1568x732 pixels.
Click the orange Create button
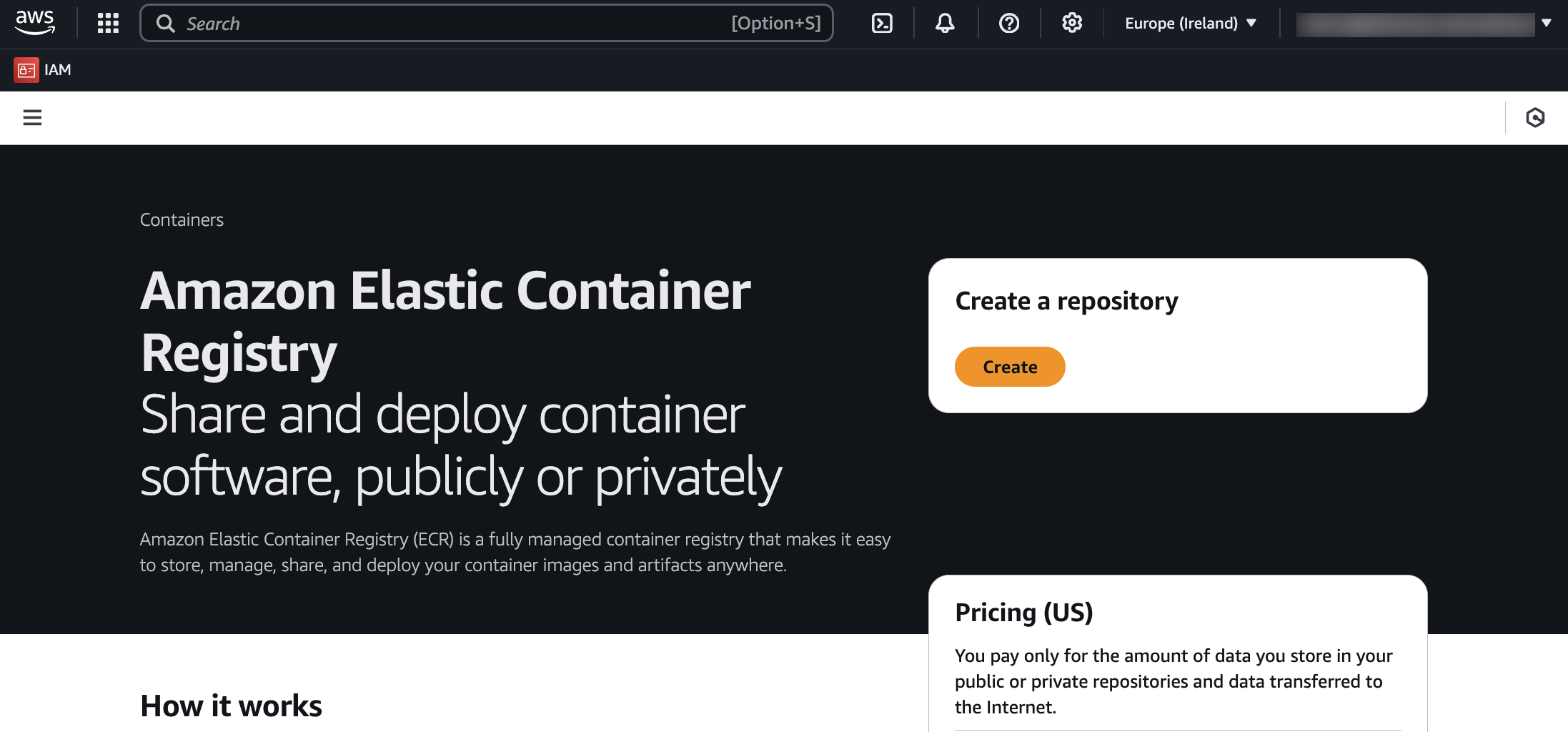[x=1010, y=367]
